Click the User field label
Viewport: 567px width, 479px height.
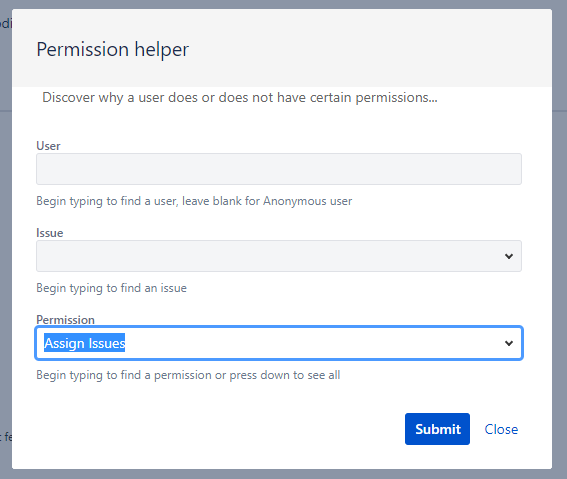click(x=48, y=146)
